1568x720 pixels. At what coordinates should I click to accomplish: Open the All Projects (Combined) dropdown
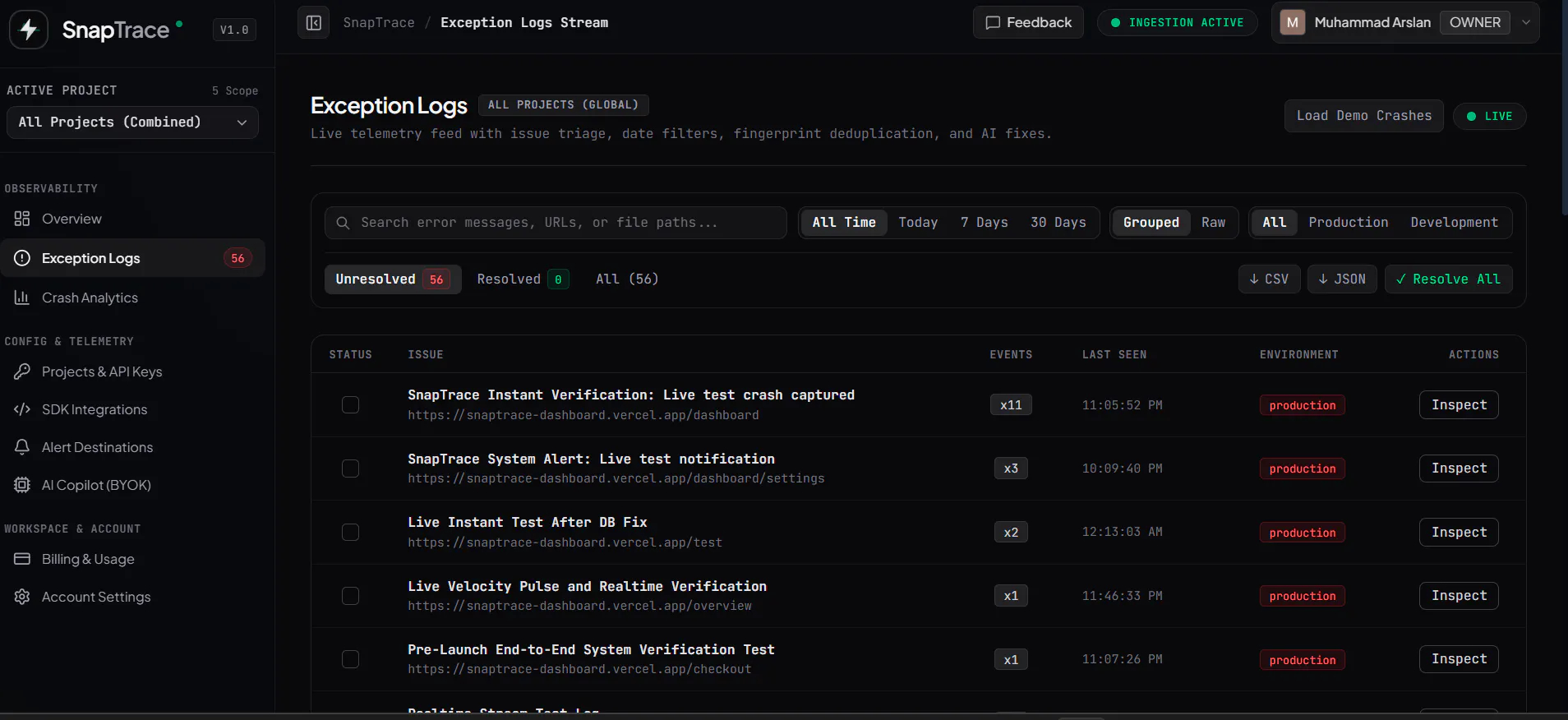(132, 122)
